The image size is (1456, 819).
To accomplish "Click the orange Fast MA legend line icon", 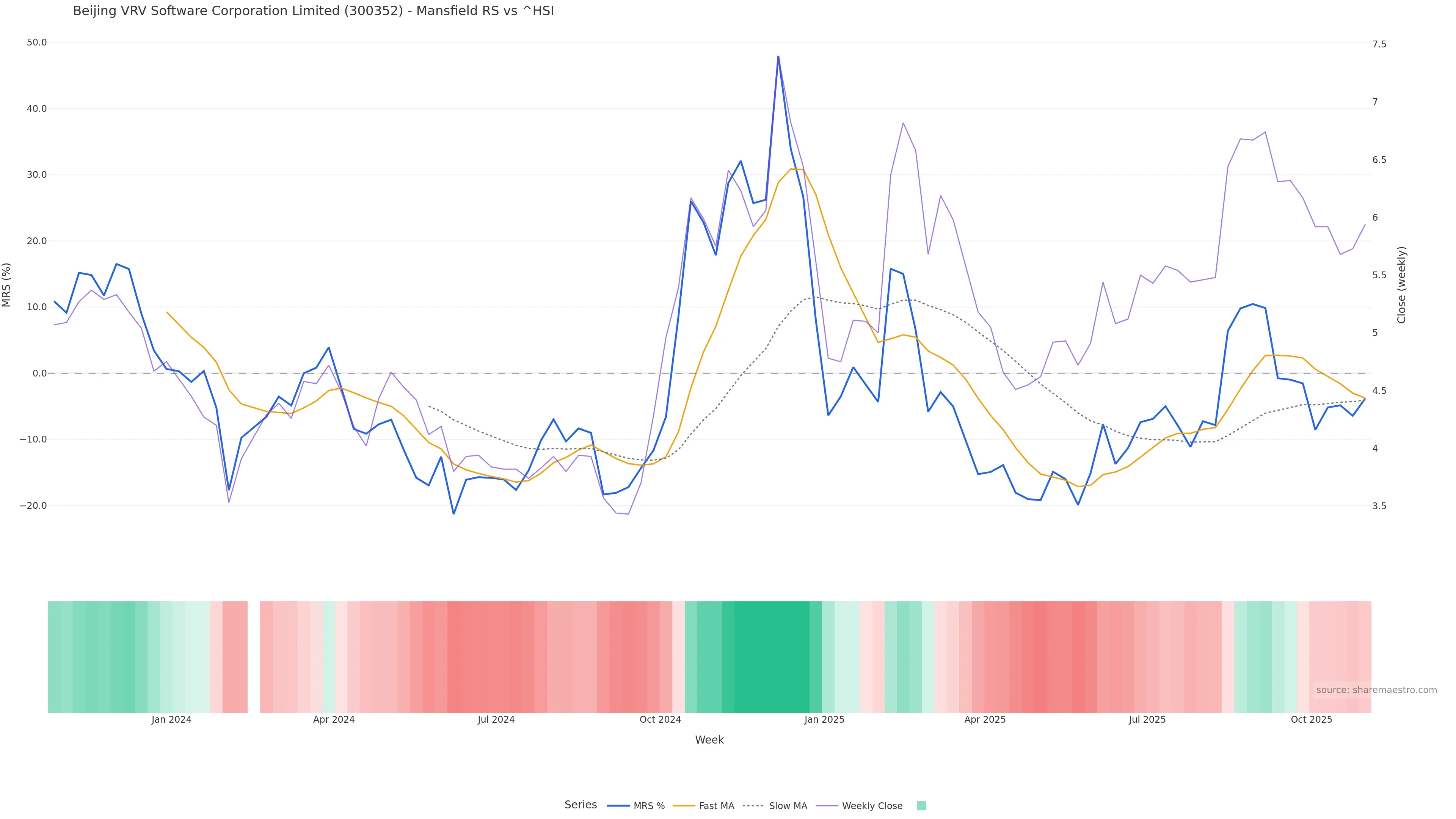I will (684, 806).
